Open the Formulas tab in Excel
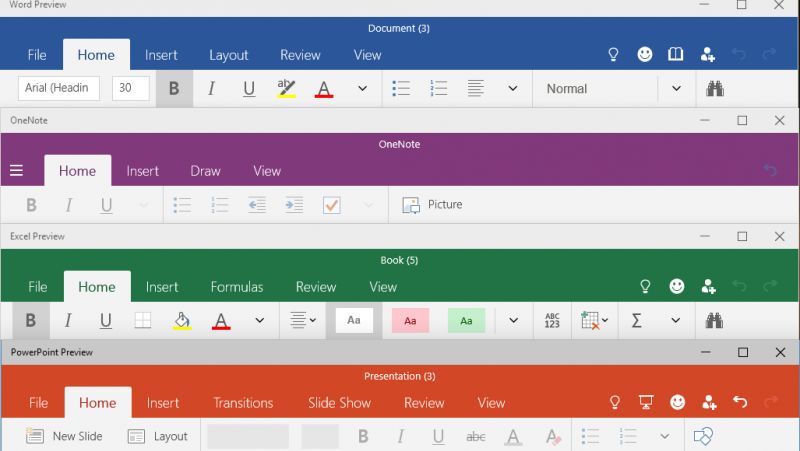The width and height of the screenshot is (800, 451). (x=237, y=287)
